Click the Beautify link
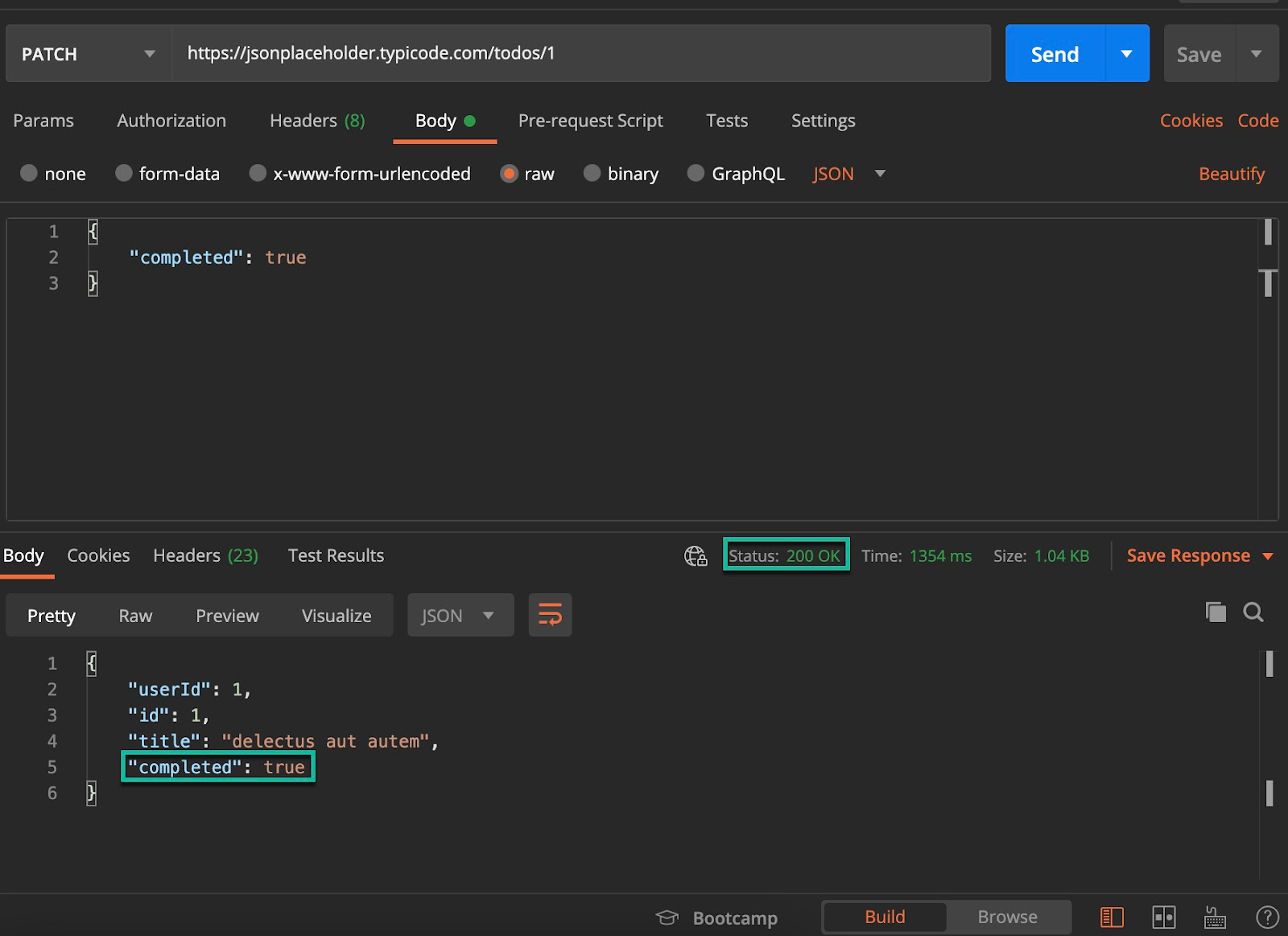1288x936 pixels. (x=1231, y=174)
